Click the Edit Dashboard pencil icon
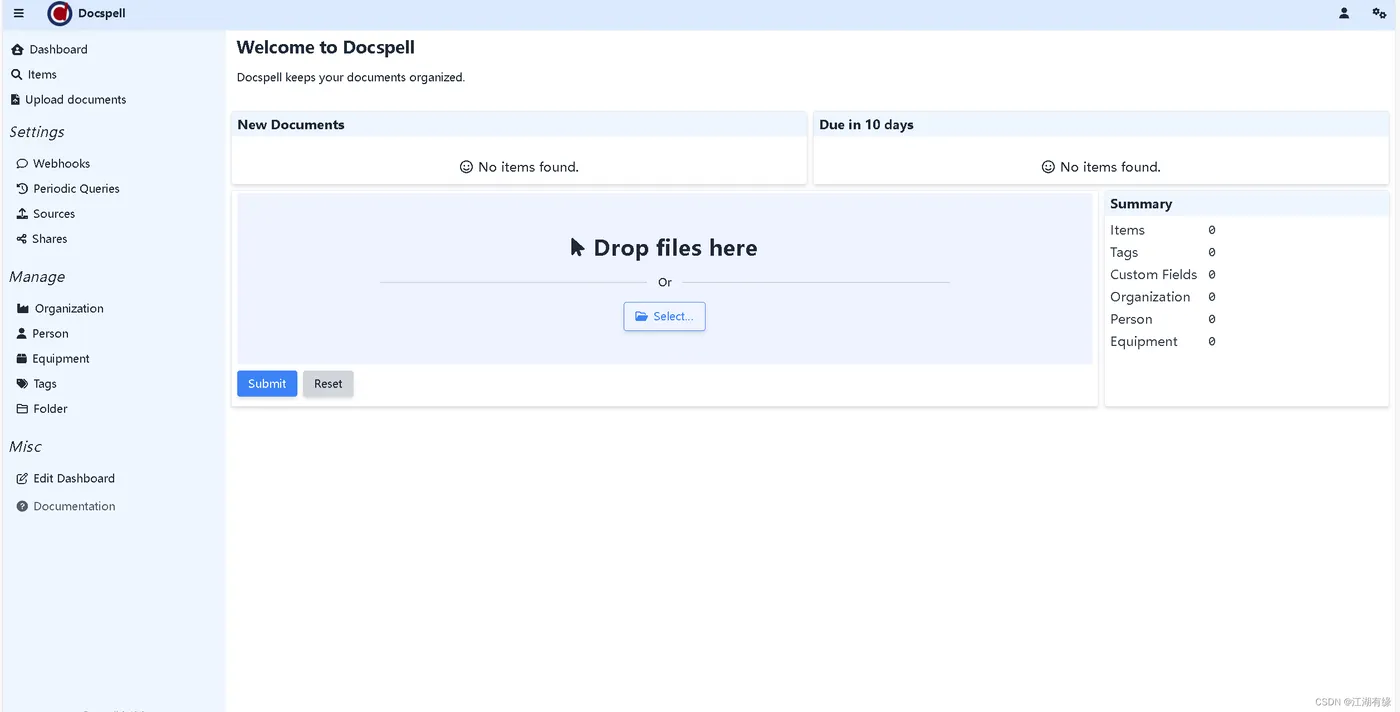 22,479
